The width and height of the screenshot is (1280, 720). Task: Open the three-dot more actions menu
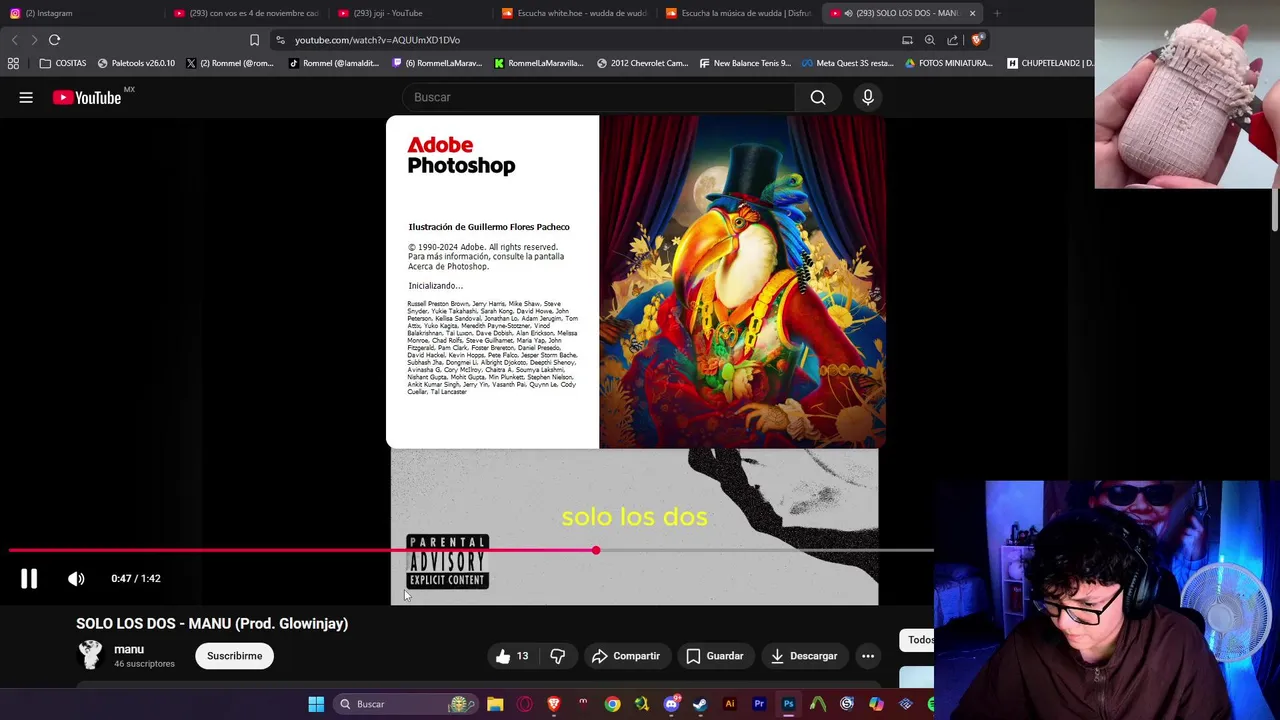pyautogui.click(x=868, y=656)
